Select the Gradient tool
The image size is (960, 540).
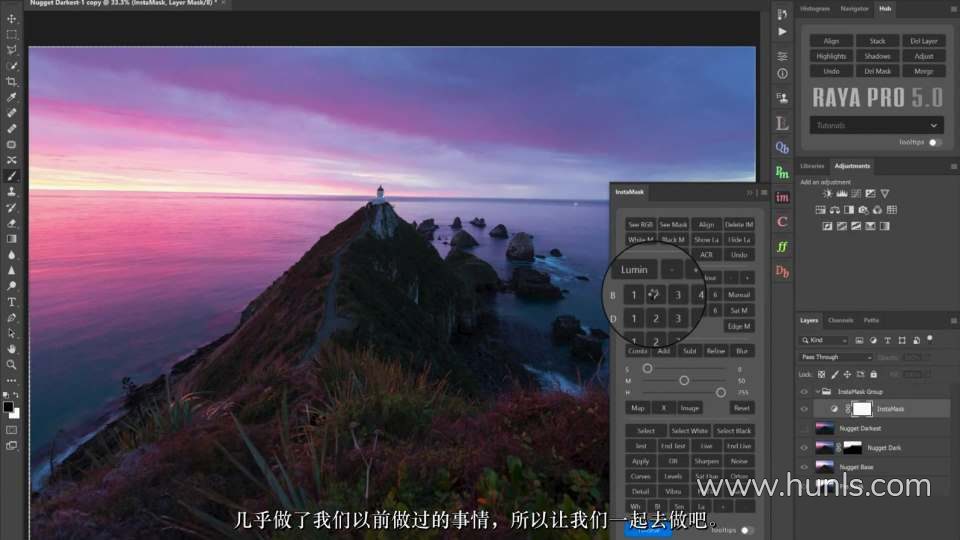[x=12, y=239]
